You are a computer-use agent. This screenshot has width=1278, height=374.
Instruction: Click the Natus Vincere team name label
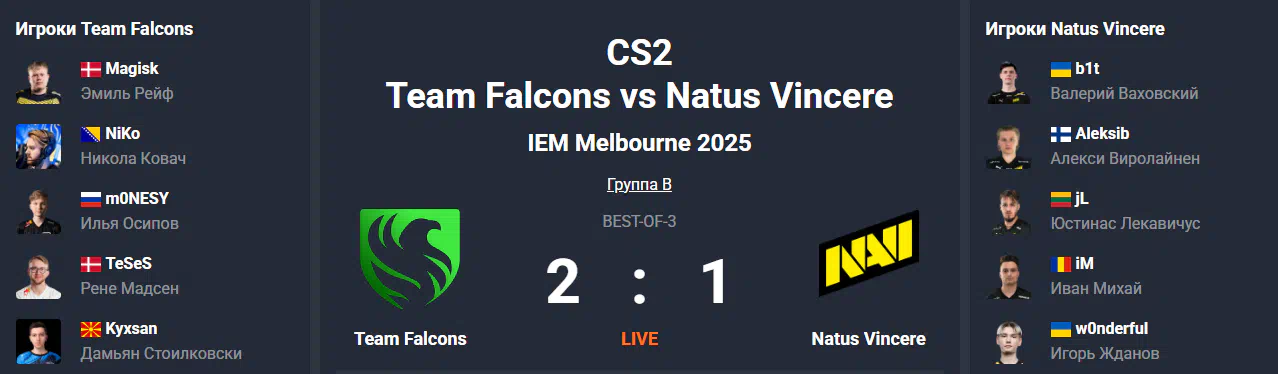coord(868,339)
